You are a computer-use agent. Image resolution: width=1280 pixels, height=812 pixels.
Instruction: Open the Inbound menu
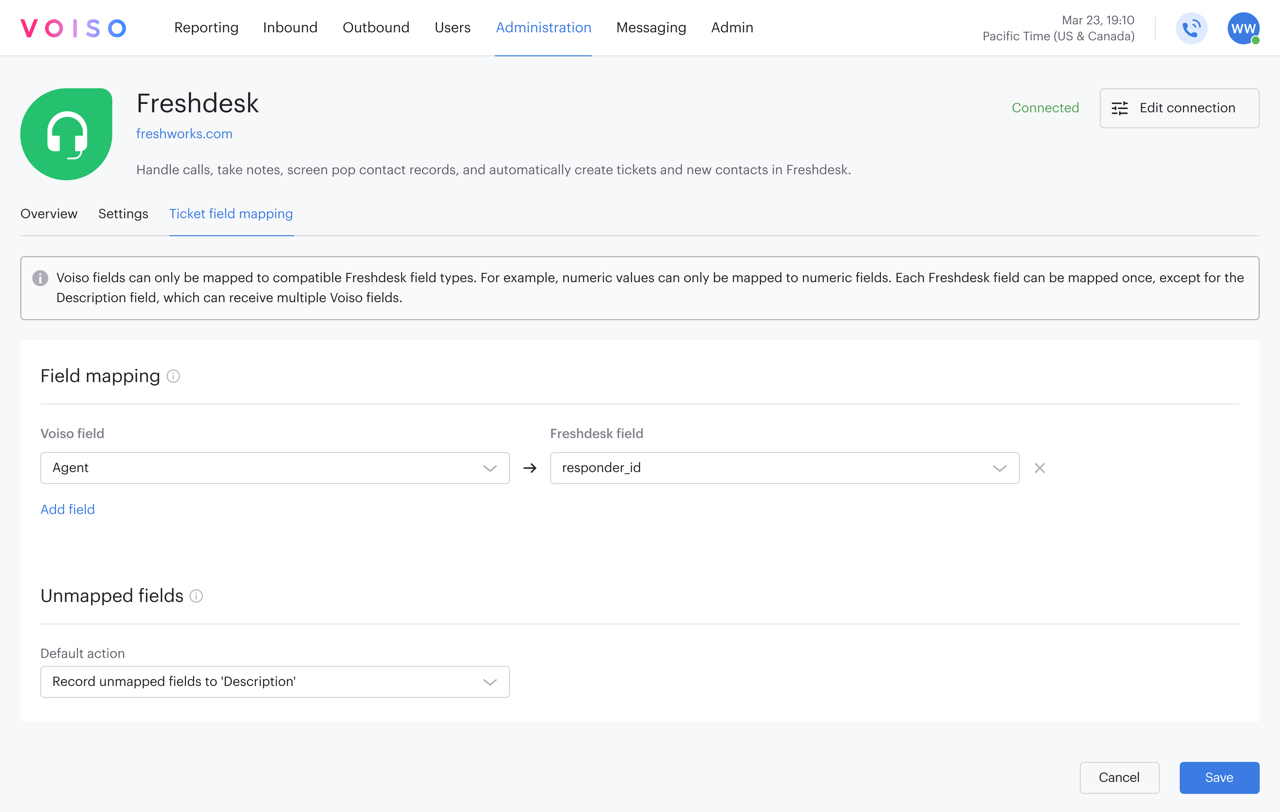(290, 28)
